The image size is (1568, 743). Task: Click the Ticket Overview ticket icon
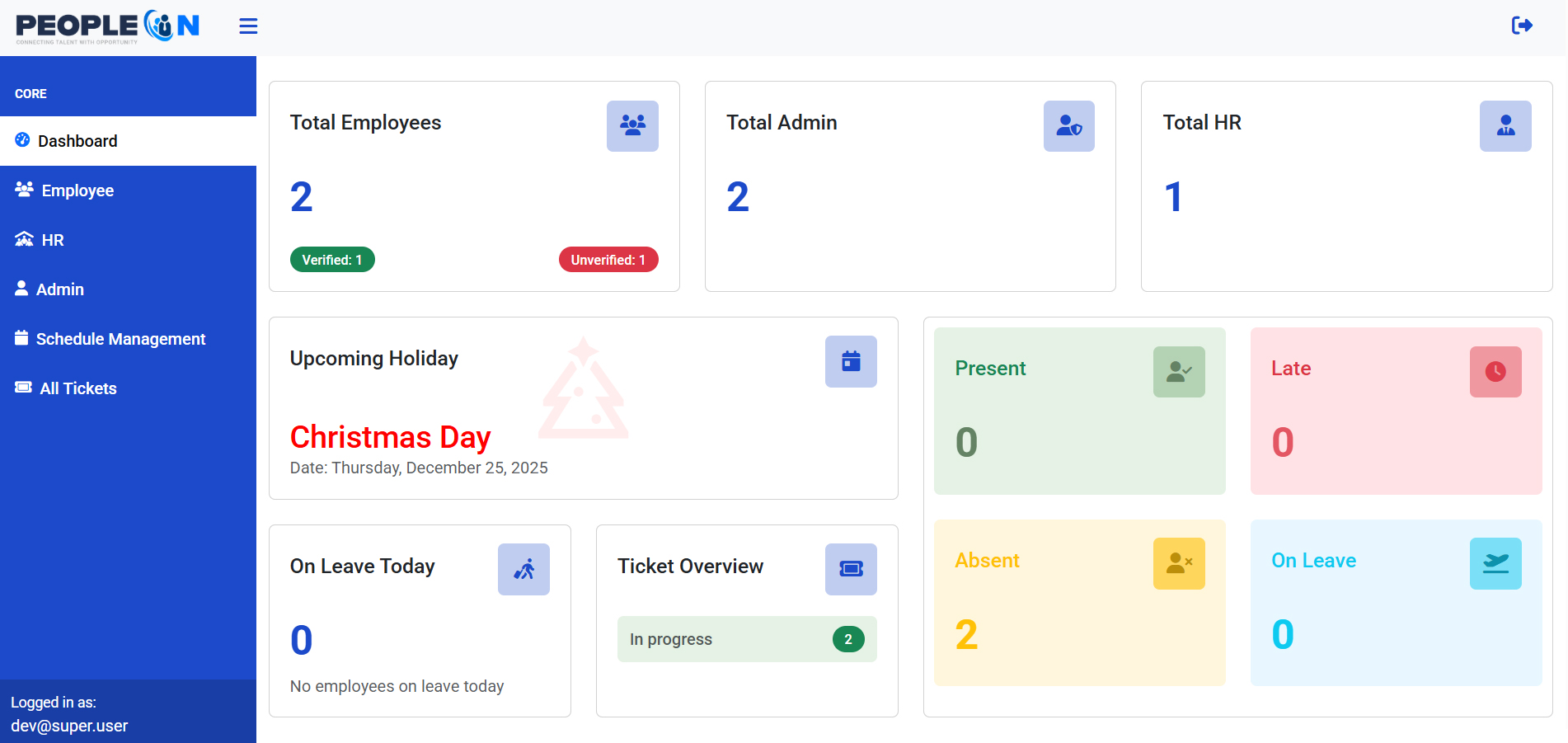851,570
